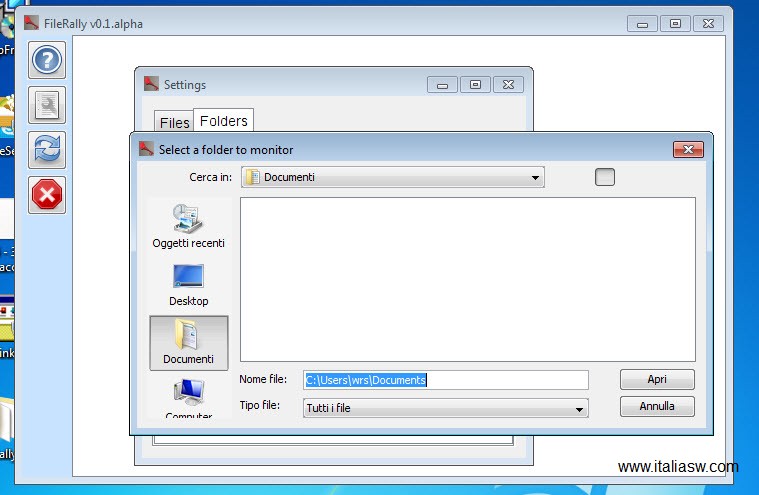Click blank toolbar button beside Cerca in

605,177
